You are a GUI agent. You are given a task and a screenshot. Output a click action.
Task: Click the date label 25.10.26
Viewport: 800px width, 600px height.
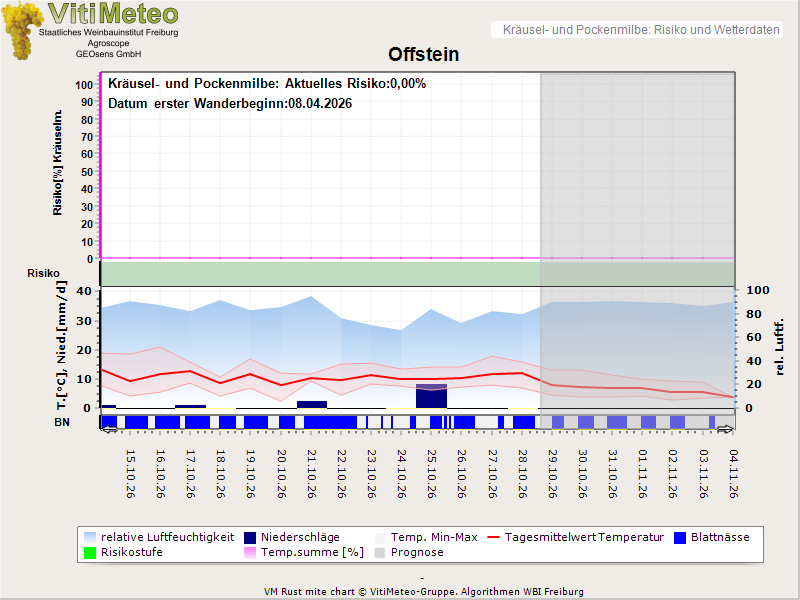click(x=432, y=473)
